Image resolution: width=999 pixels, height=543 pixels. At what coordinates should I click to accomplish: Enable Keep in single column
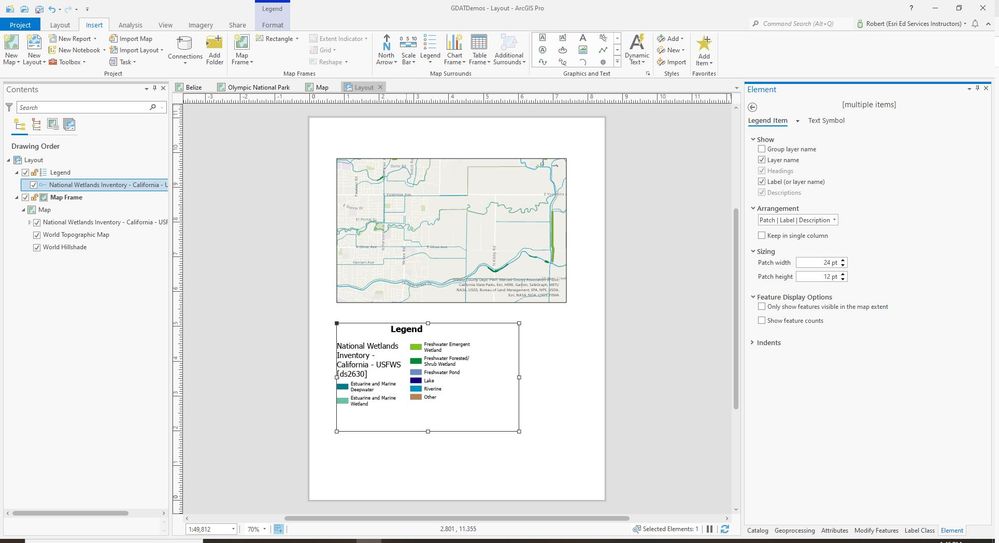tap(761, 235)
